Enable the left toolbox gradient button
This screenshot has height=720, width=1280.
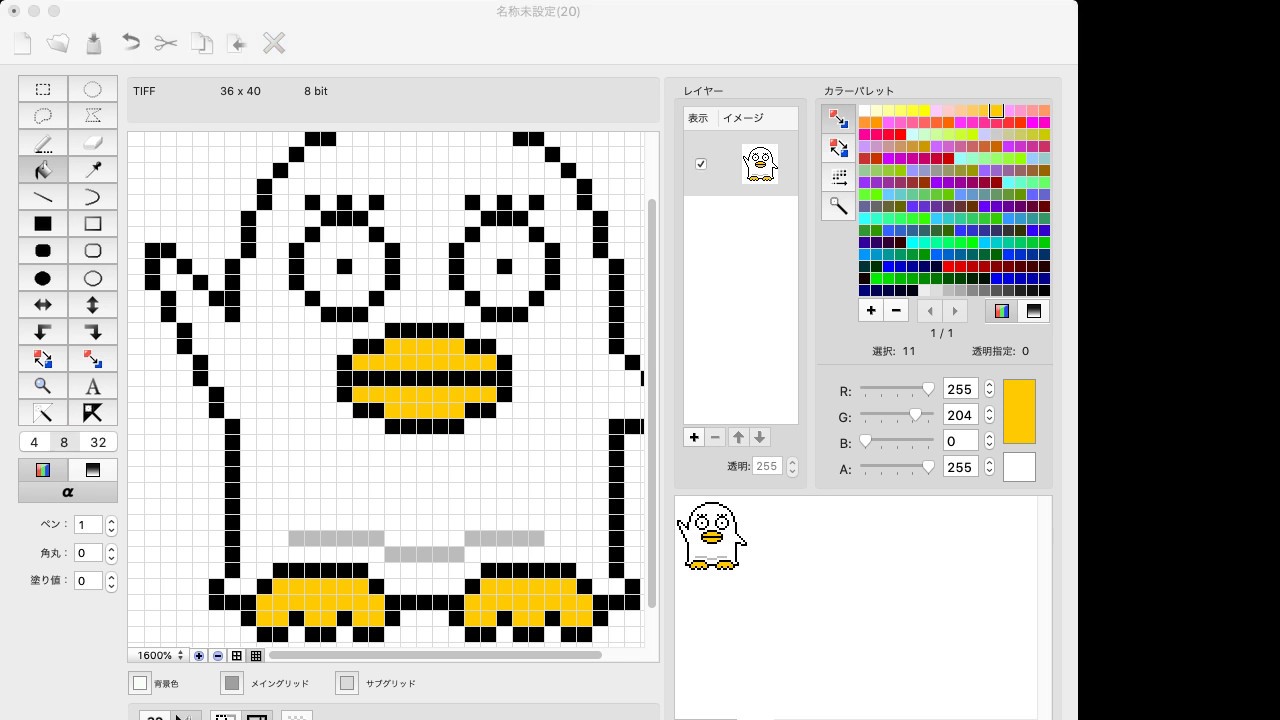click(93, 470)
